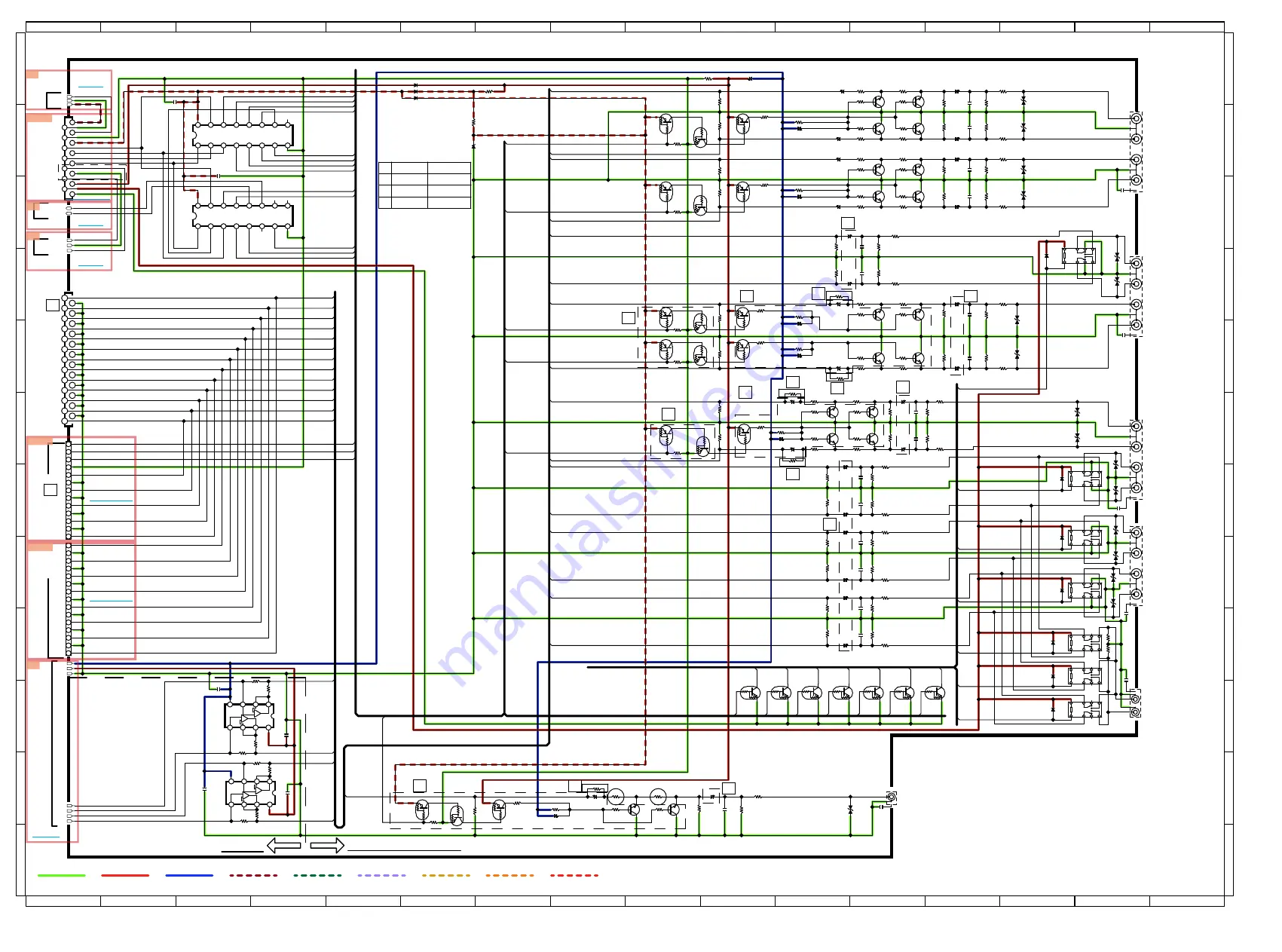The width and height of the screenshot is (1282, 952).
Task: Click the dashed orange legend line
Action: 509,875
